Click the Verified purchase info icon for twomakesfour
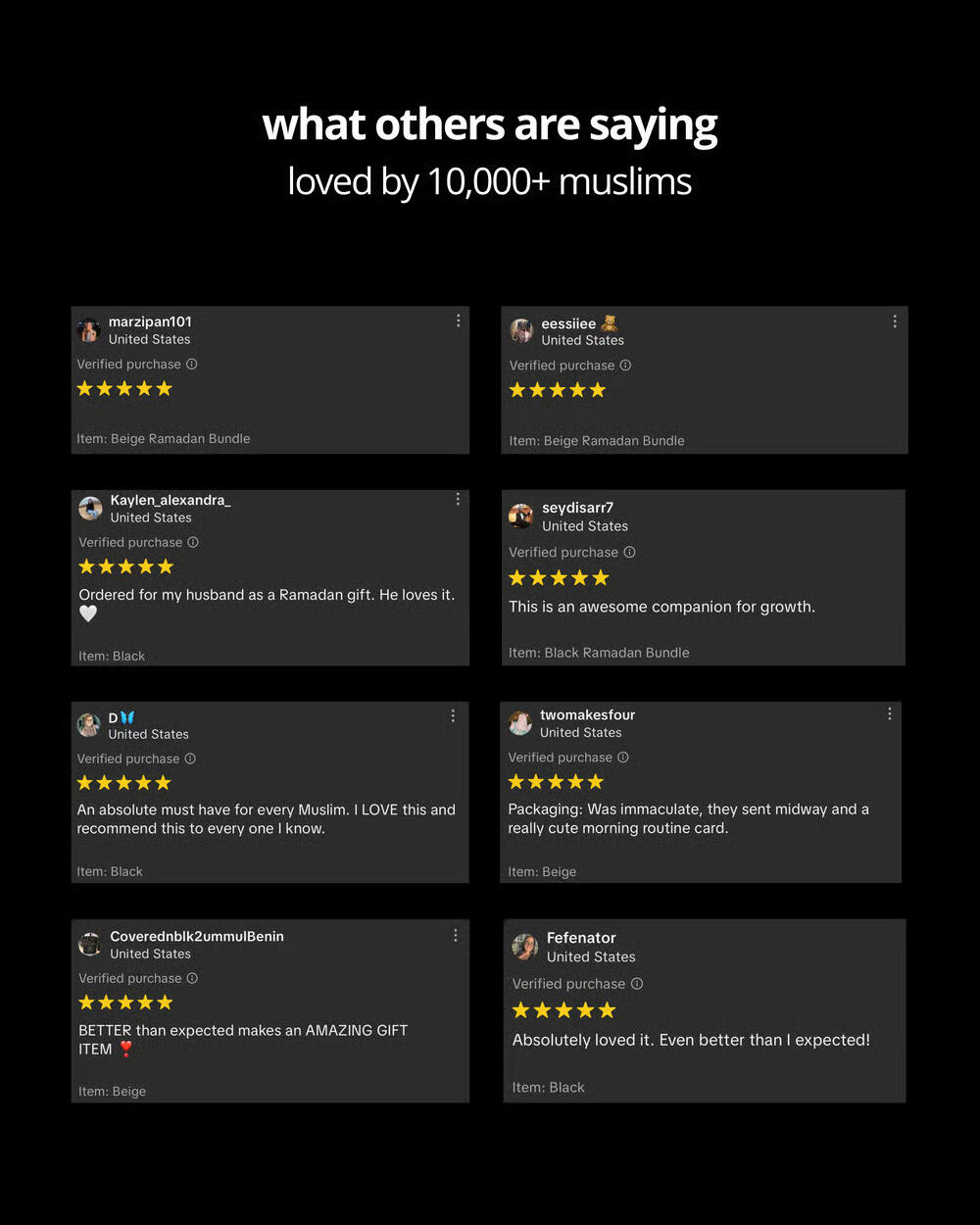 pos(623,758)
